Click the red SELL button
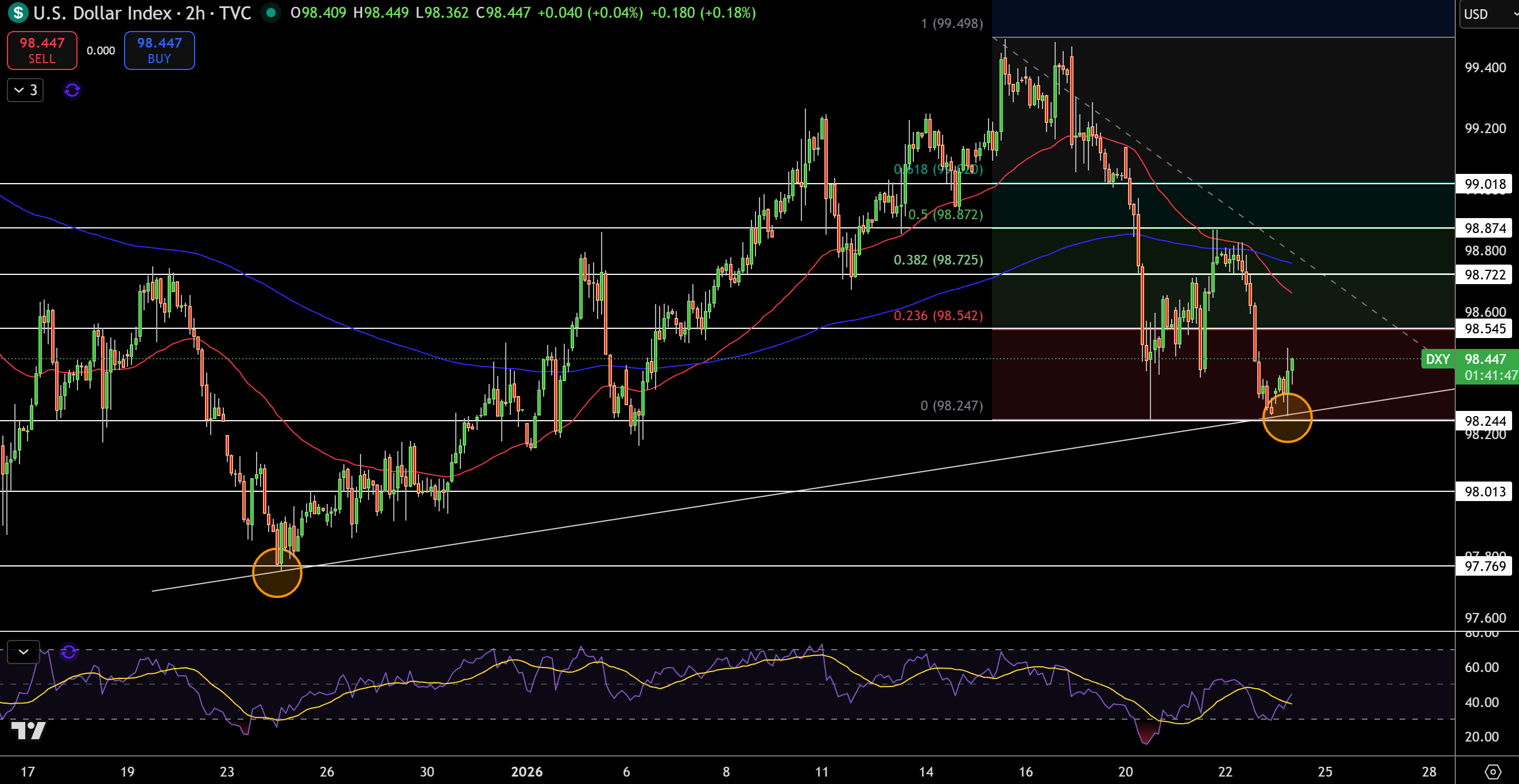1519x784 pixels. (41, 50)
